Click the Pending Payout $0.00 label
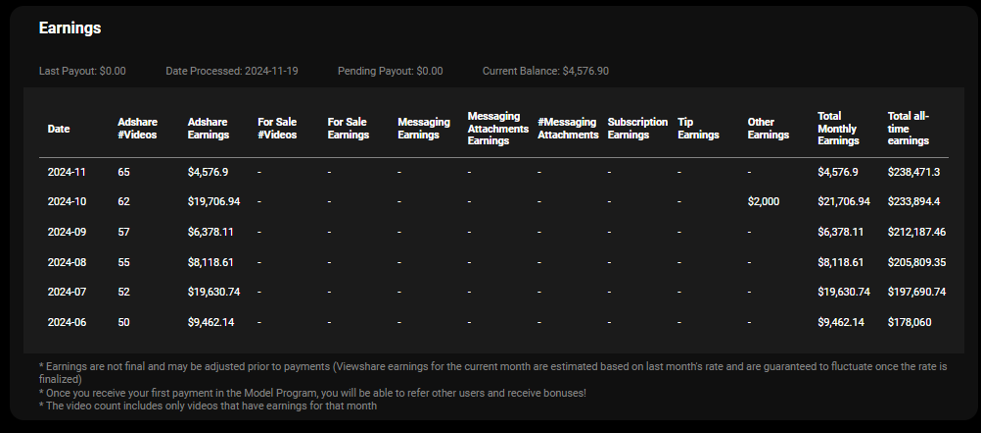Viewport: 982px width, 434px height. [390, 71]
